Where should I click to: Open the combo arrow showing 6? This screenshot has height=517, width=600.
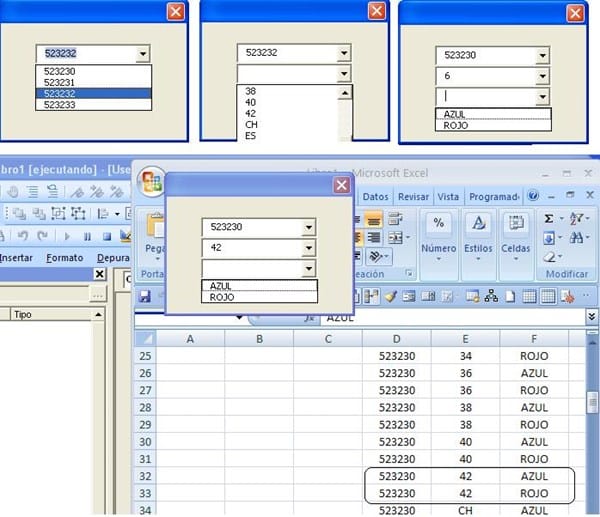coord(543,77)
